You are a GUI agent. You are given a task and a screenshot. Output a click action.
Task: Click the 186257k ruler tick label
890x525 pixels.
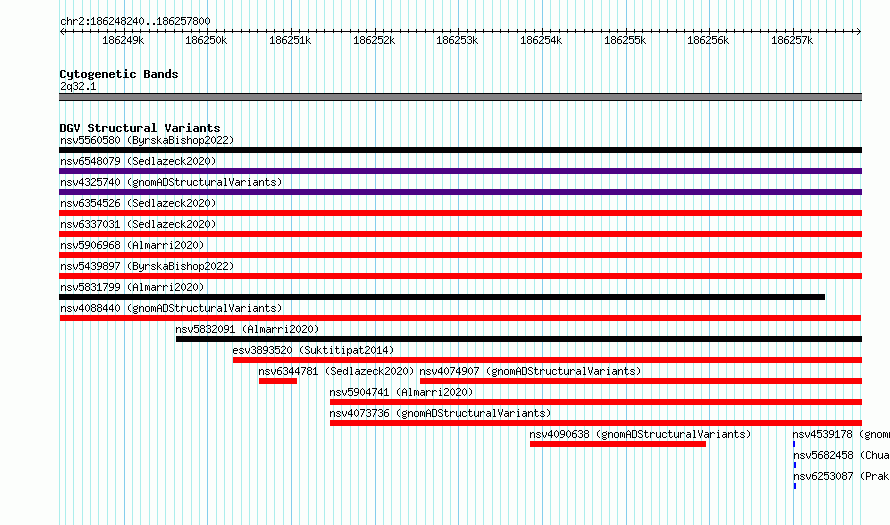point(792,40)
